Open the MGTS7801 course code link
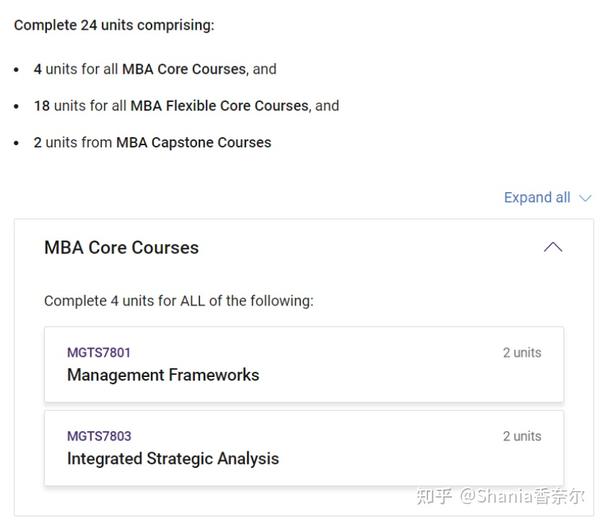 pyautogui.click(x=98, y=352)
